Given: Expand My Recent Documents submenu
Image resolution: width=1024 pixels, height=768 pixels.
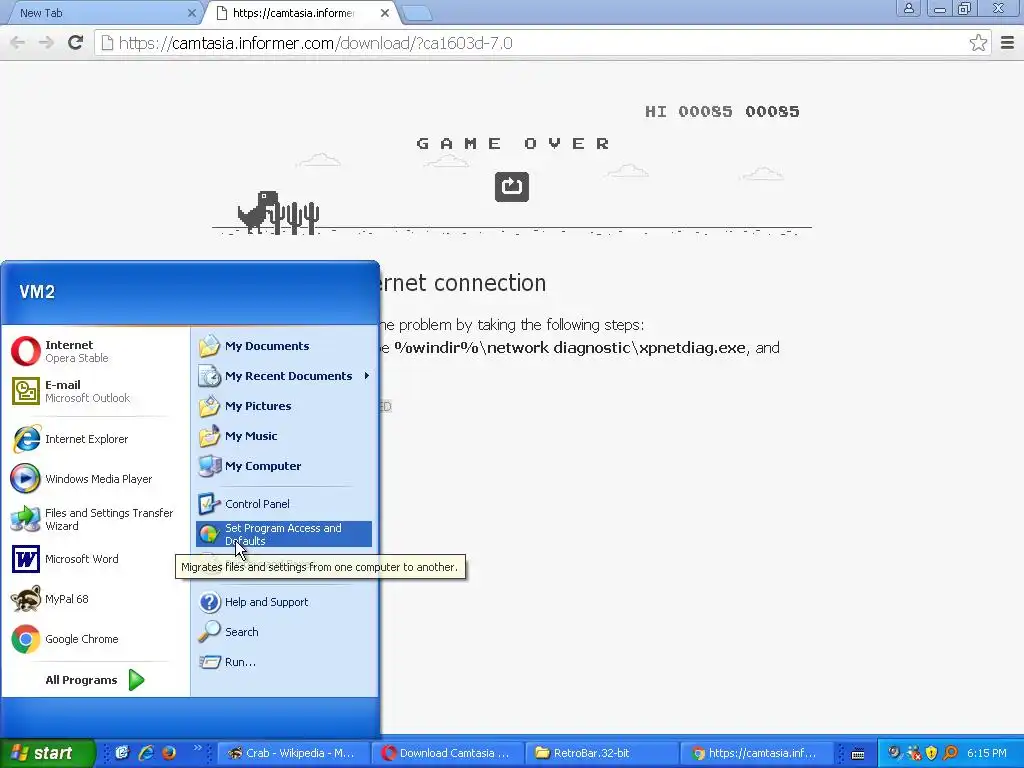Looking at the screenshot, I should pyautogui.click(x=284, y=376).
